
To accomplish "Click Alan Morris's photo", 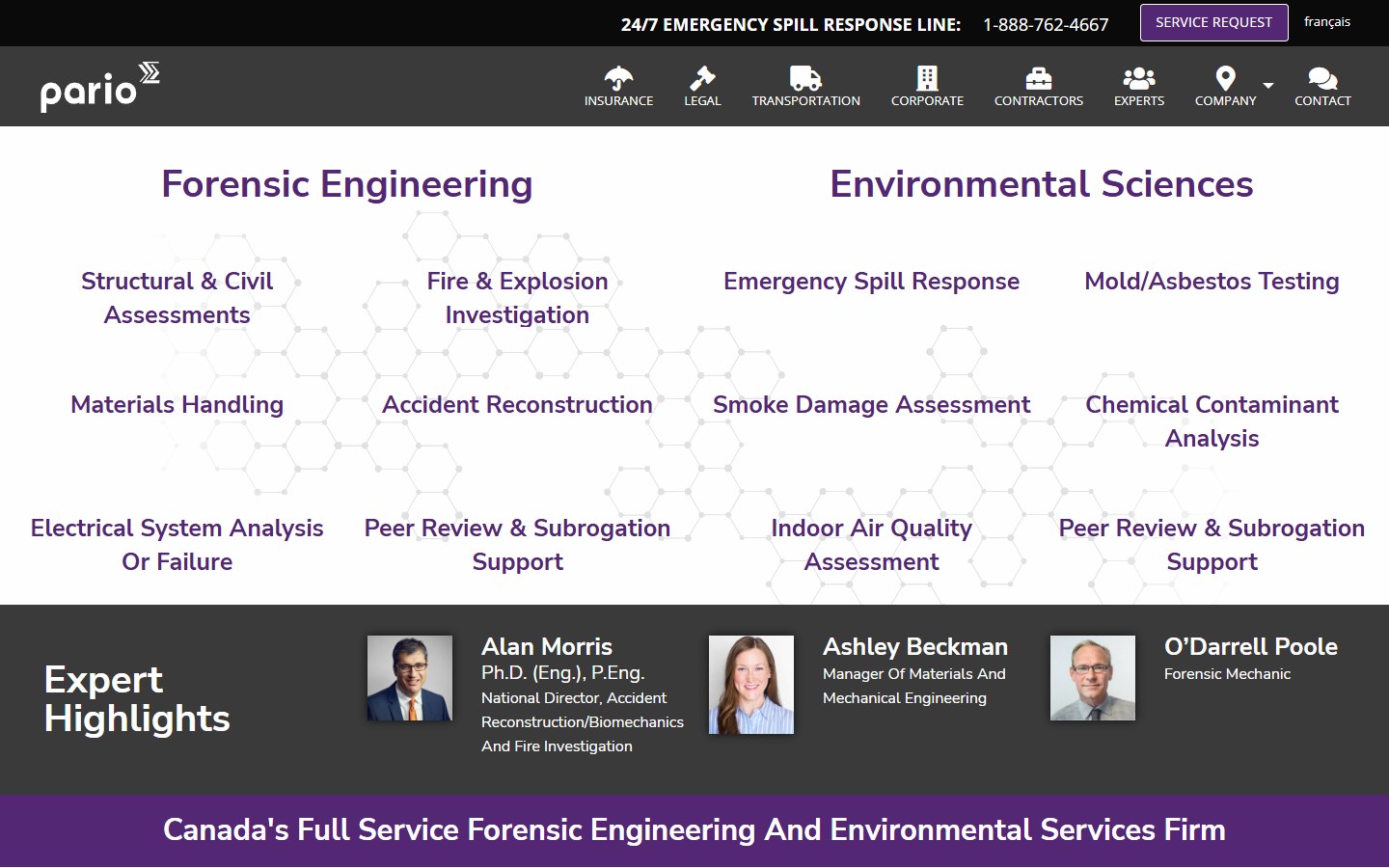I will point(410,678).
